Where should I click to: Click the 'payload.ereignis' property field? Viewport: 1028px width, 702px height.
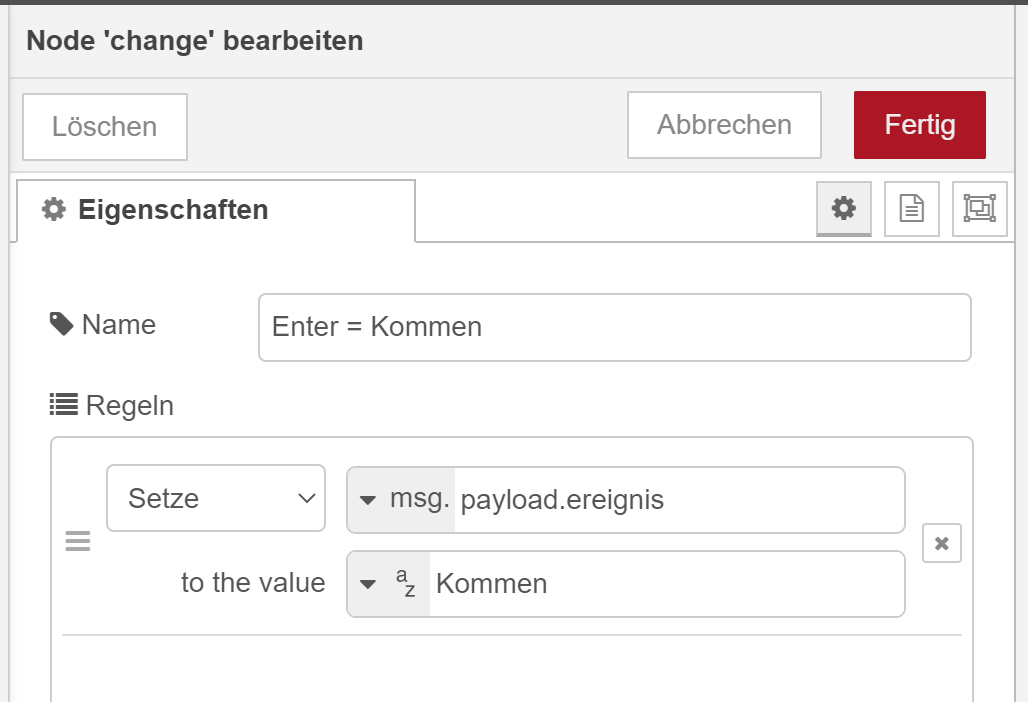click(678, 500)
